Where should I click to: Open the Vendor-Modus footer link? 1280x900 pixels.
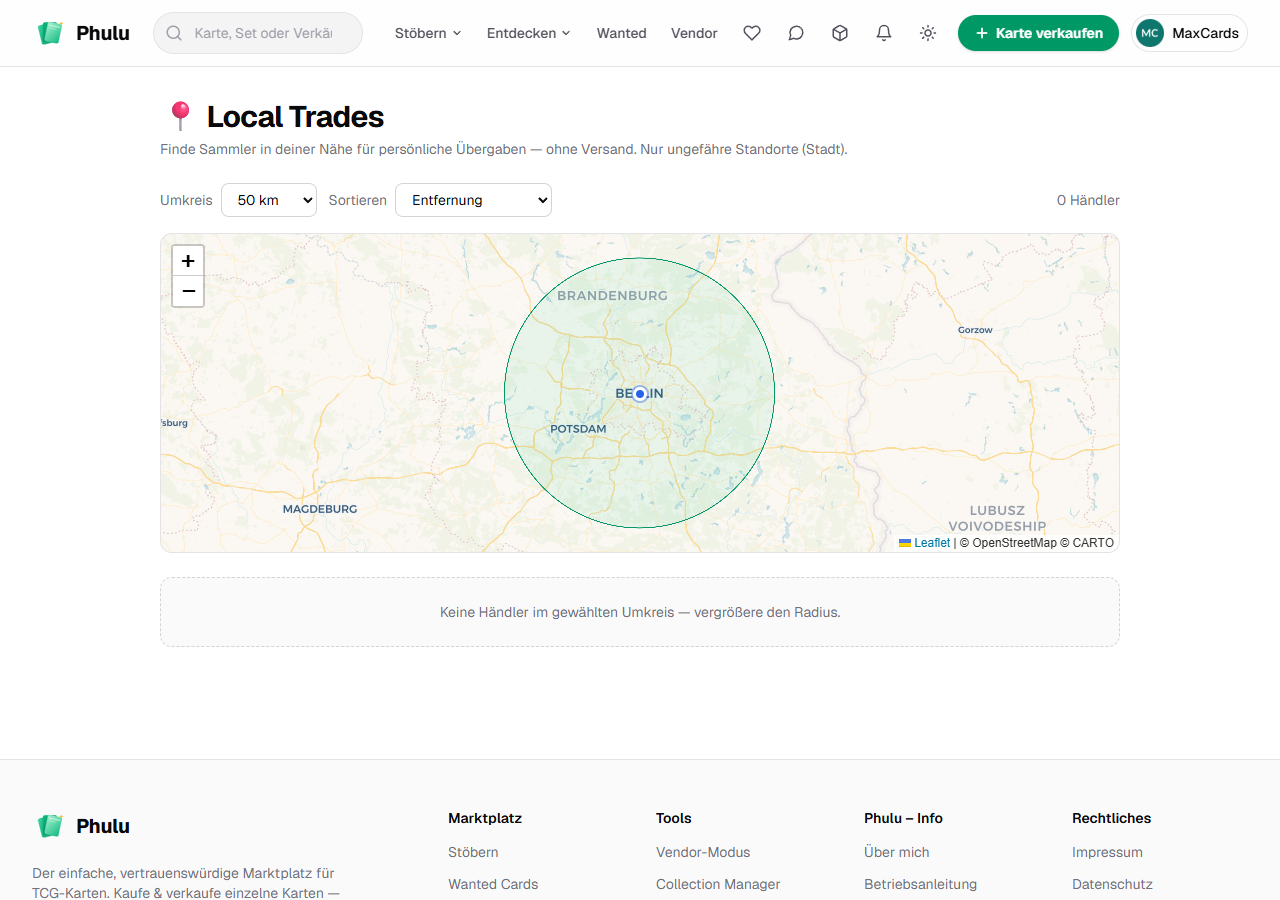(703, 852)
